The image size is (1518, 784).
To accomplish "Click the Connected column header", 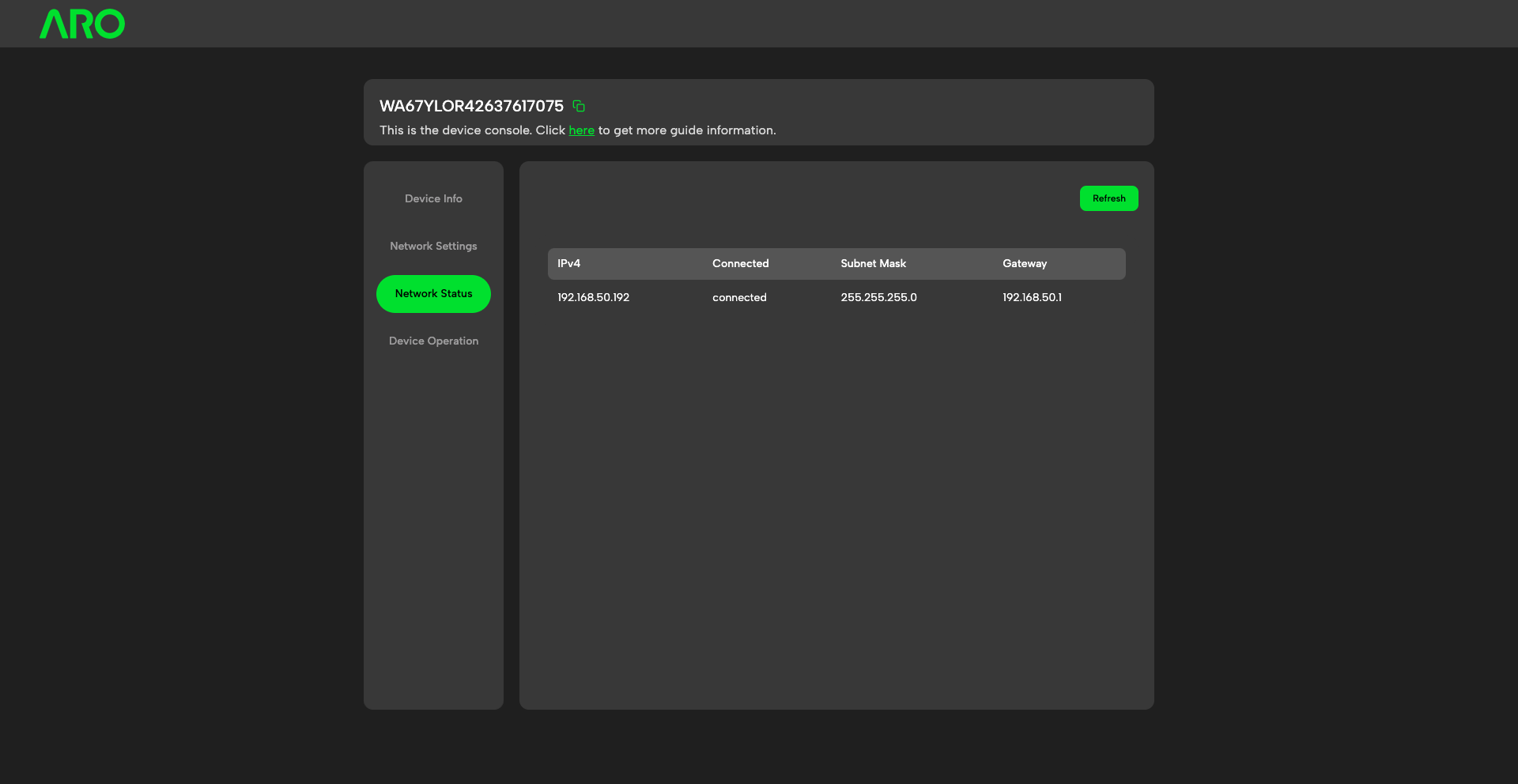I will click(740, 263).
